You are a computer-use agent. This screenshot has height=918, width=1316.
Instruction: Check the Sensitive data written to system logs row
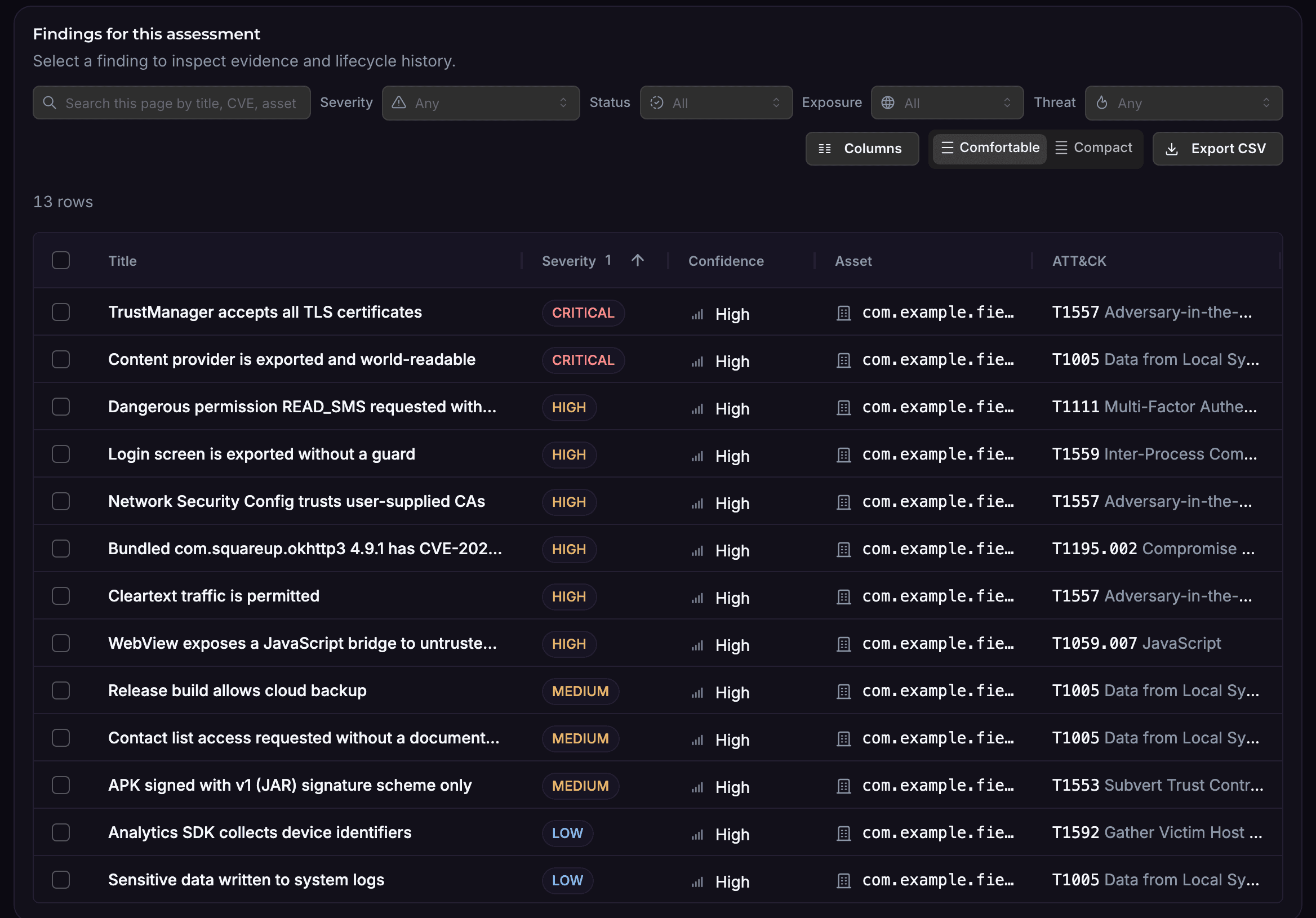click(x=61, y=880)
